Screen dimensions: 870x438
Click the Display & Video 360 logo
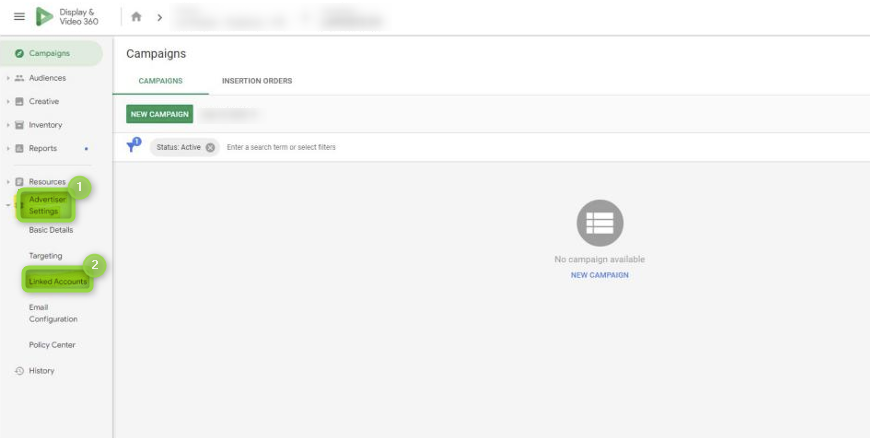(45, 17)
